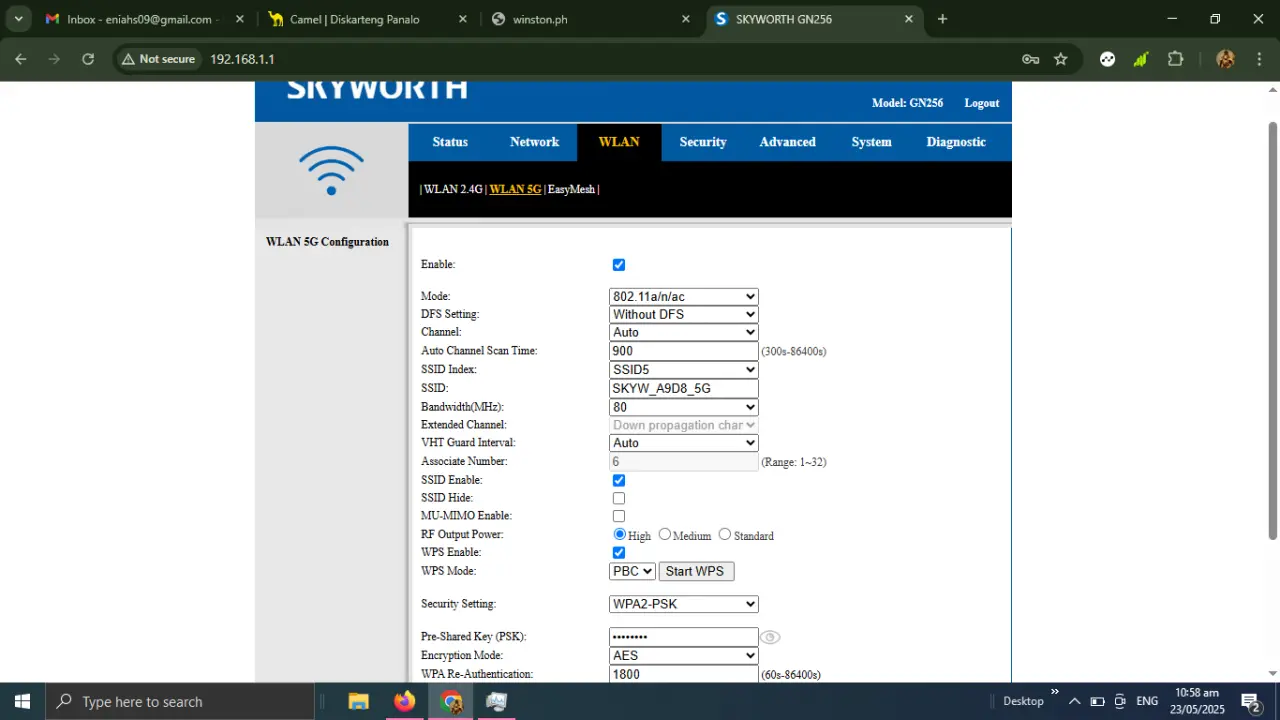
Task: Close the Camel Diskarteng Panalo tab
Action: 462,19
